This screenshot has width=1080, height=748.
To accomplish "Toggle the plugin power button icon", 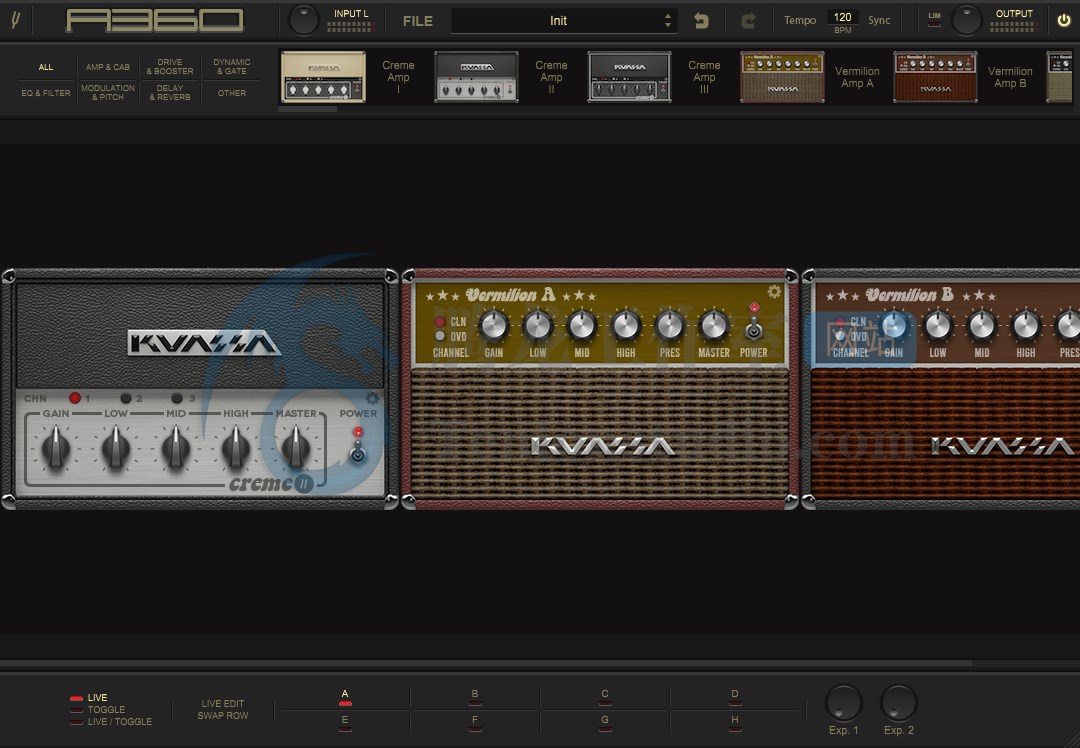I will [x=1063, y=20].
